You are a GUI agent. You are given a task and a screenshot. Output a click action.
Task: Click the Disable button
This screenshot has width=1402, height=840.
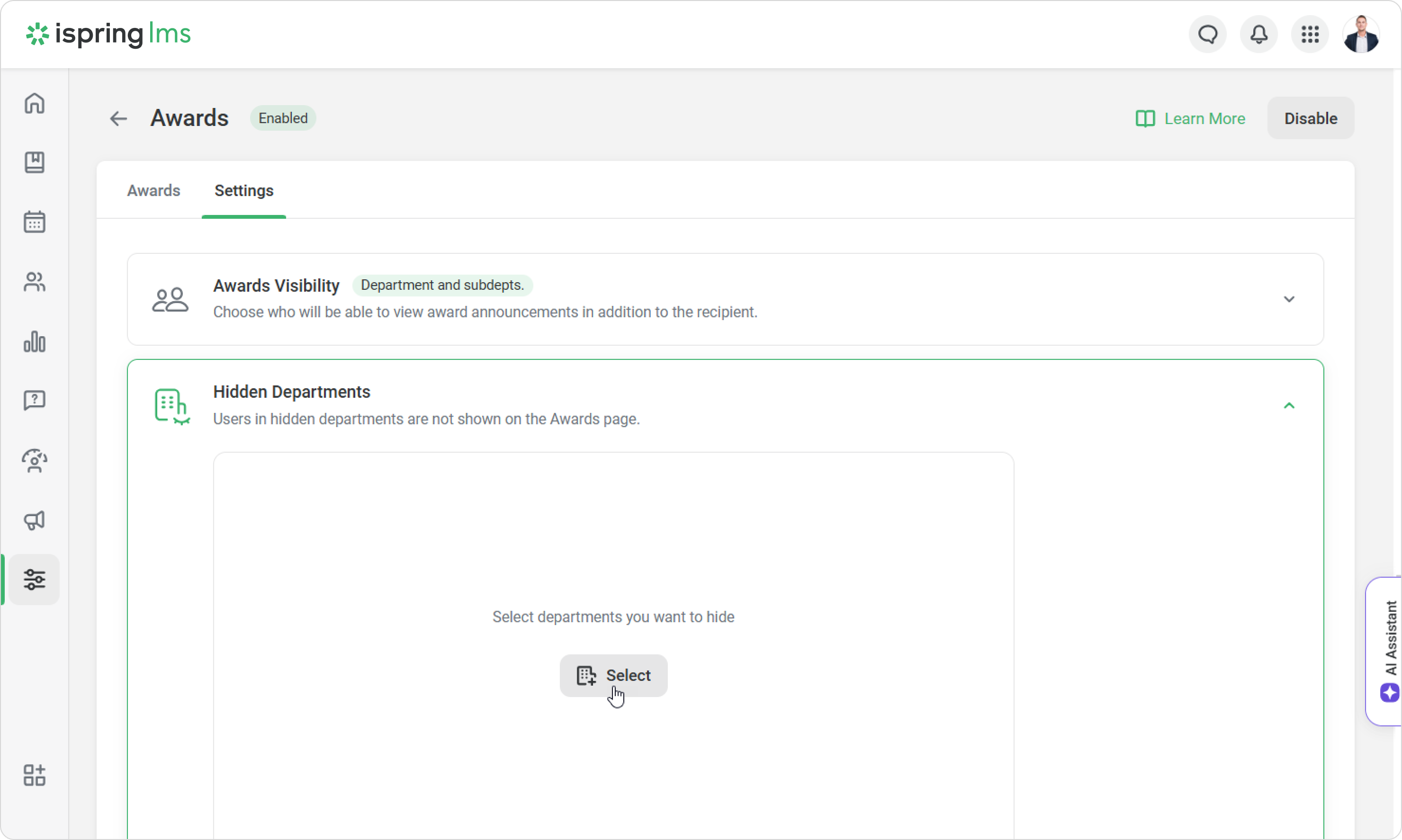pos(1310,118)
